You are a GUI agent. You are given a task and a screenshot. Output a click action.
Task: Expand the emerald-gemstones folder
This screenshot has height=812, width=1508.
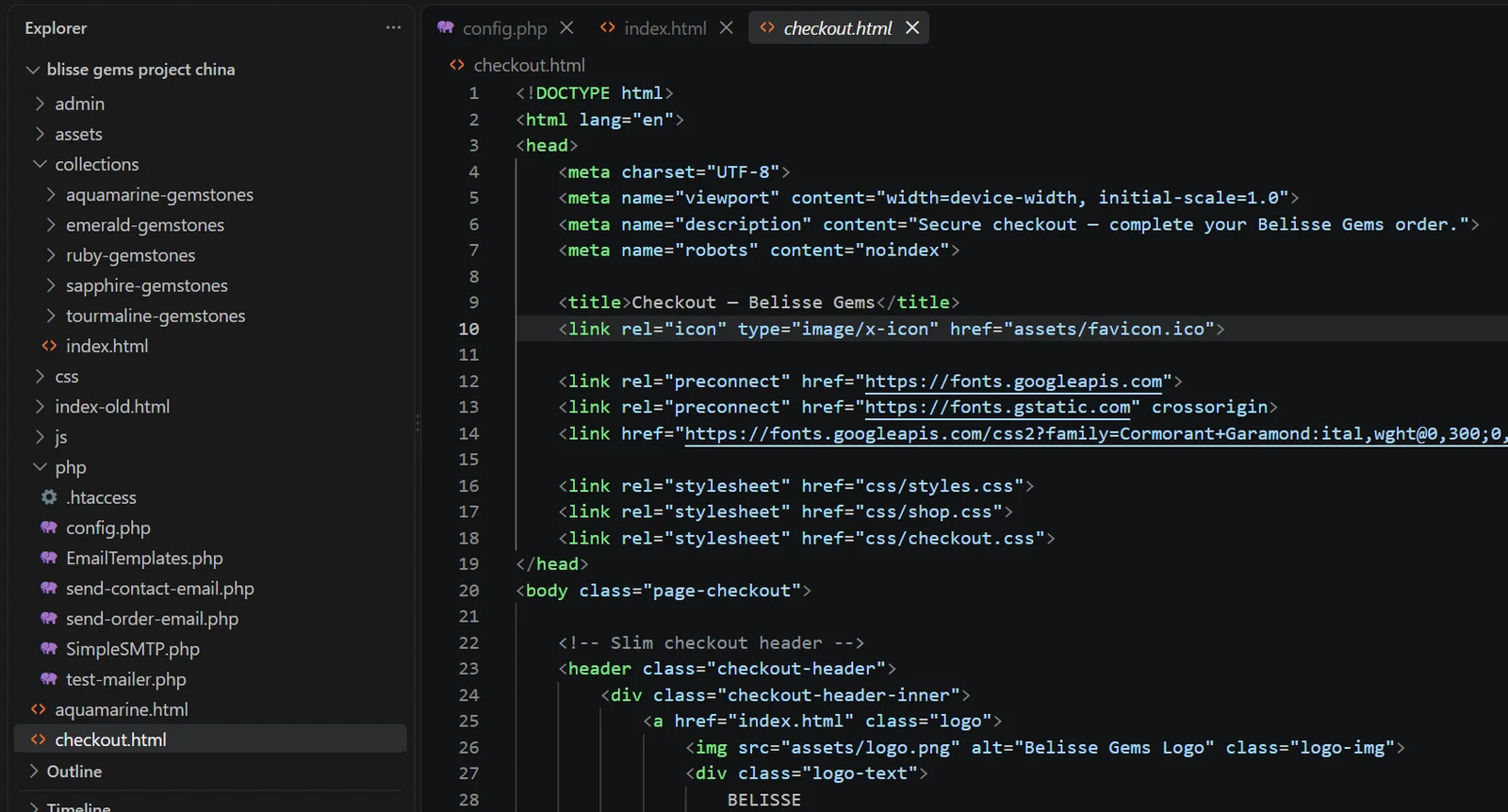(51, 225)
